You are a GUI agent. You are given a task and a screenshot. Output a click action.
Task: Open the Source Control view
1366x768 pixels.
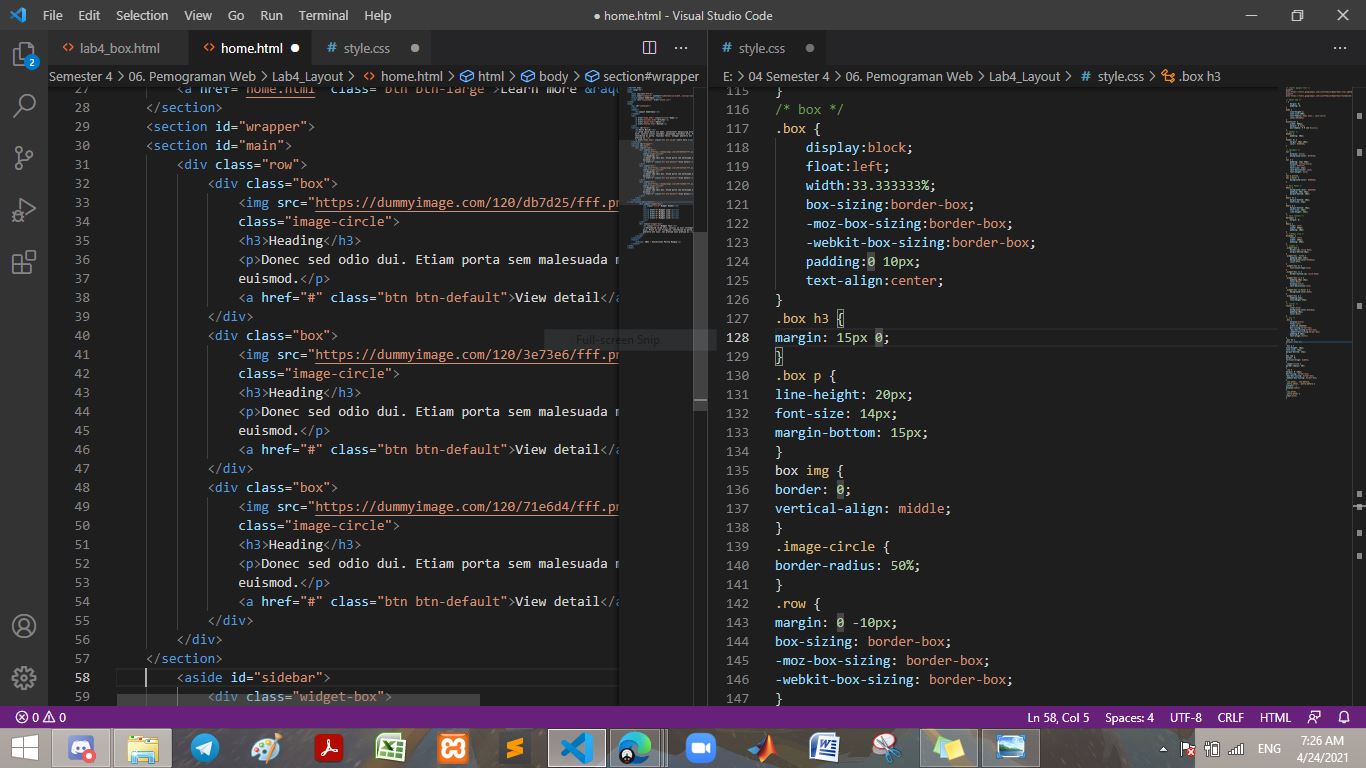(25, 157)
